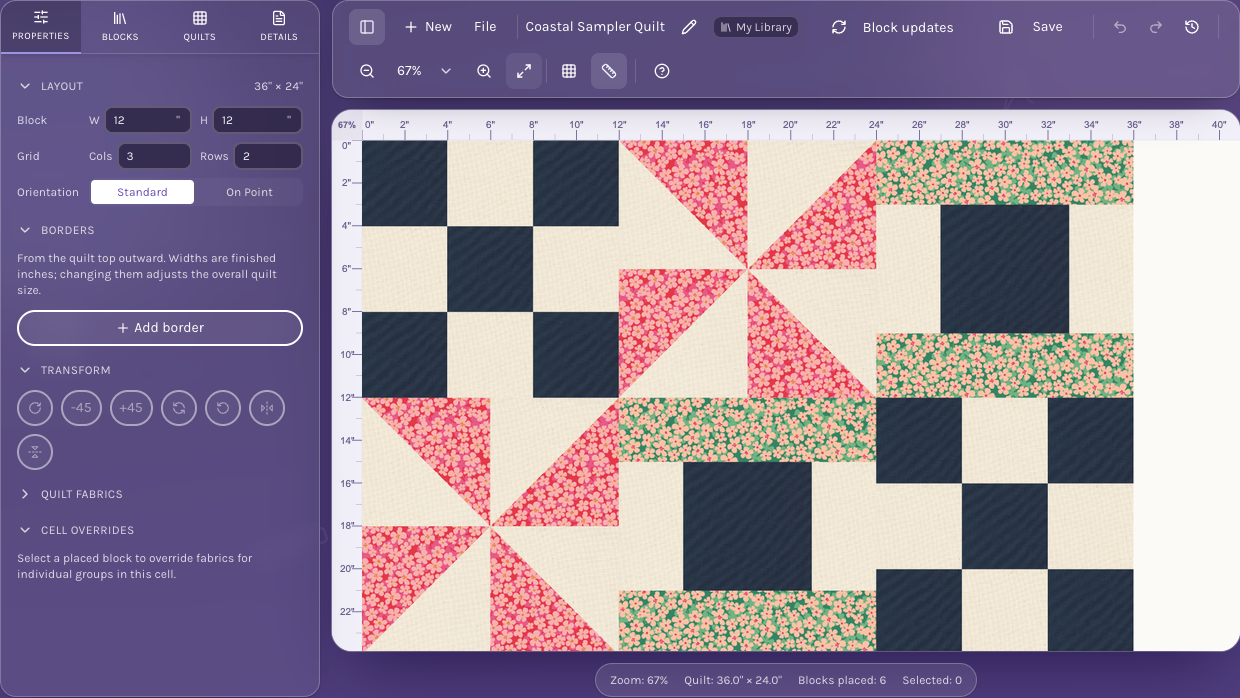Viewport: 1240px width, 698px height.
Task: Collapse the Transform section
Action: (25, 370)
